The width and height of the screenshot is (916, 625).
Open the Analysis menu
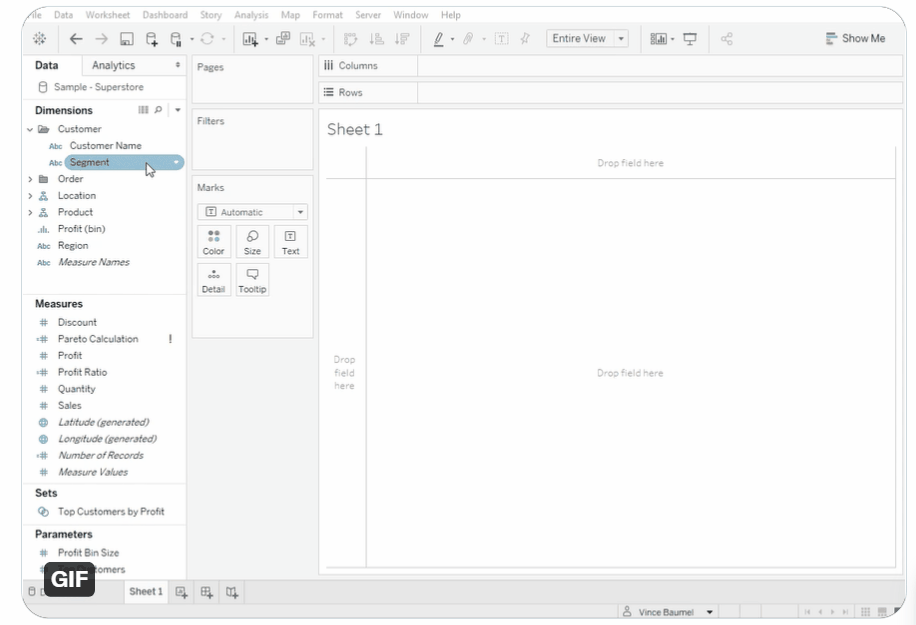coord(251,15)
